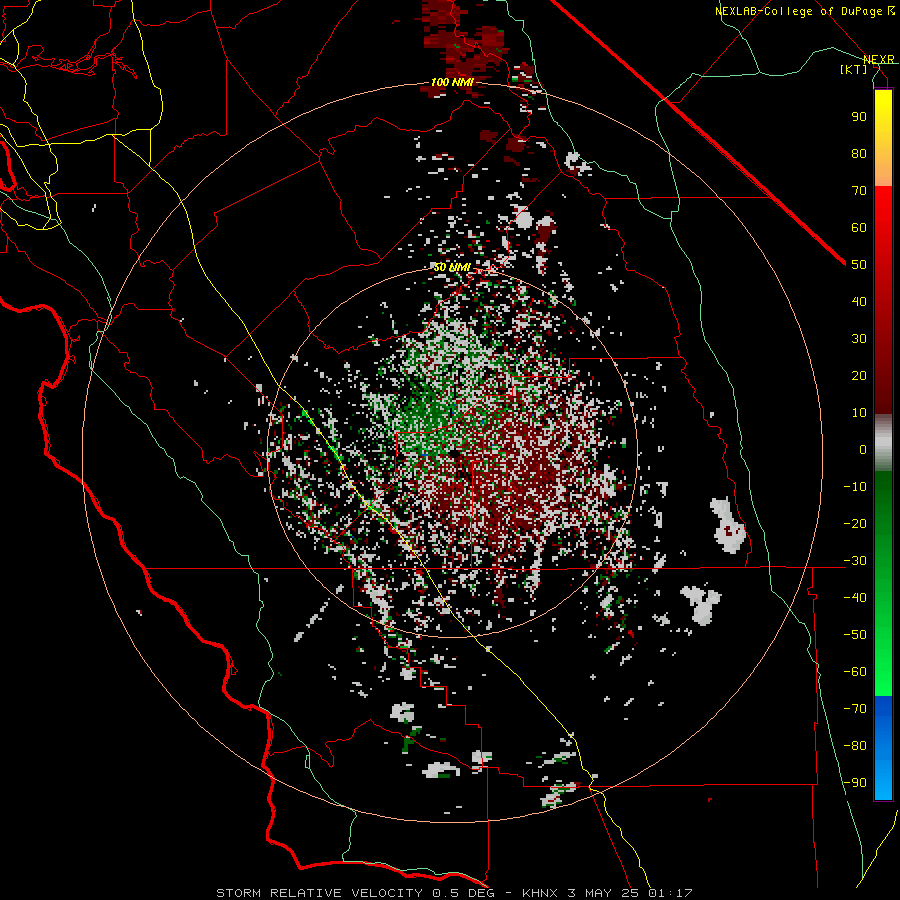Image resolution: width=900 pixels, height=900 pixels.
Task: Click the 01:17 timestamp
Action: click(x=670, y=893)
